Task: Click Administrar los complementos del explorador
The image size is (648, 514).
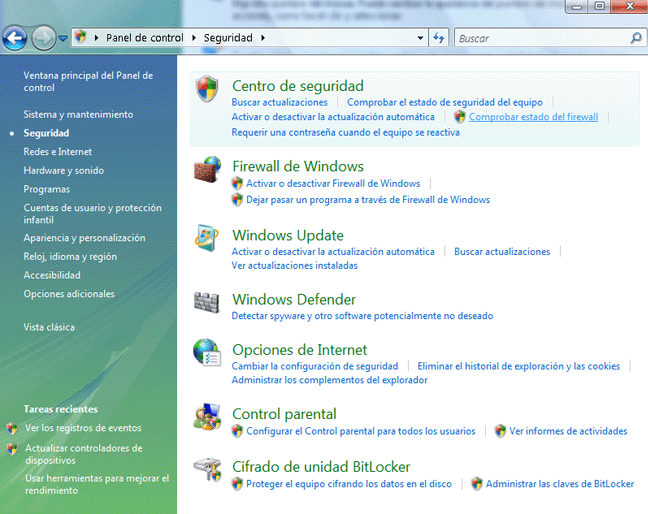Action: [x=329, y=380]
